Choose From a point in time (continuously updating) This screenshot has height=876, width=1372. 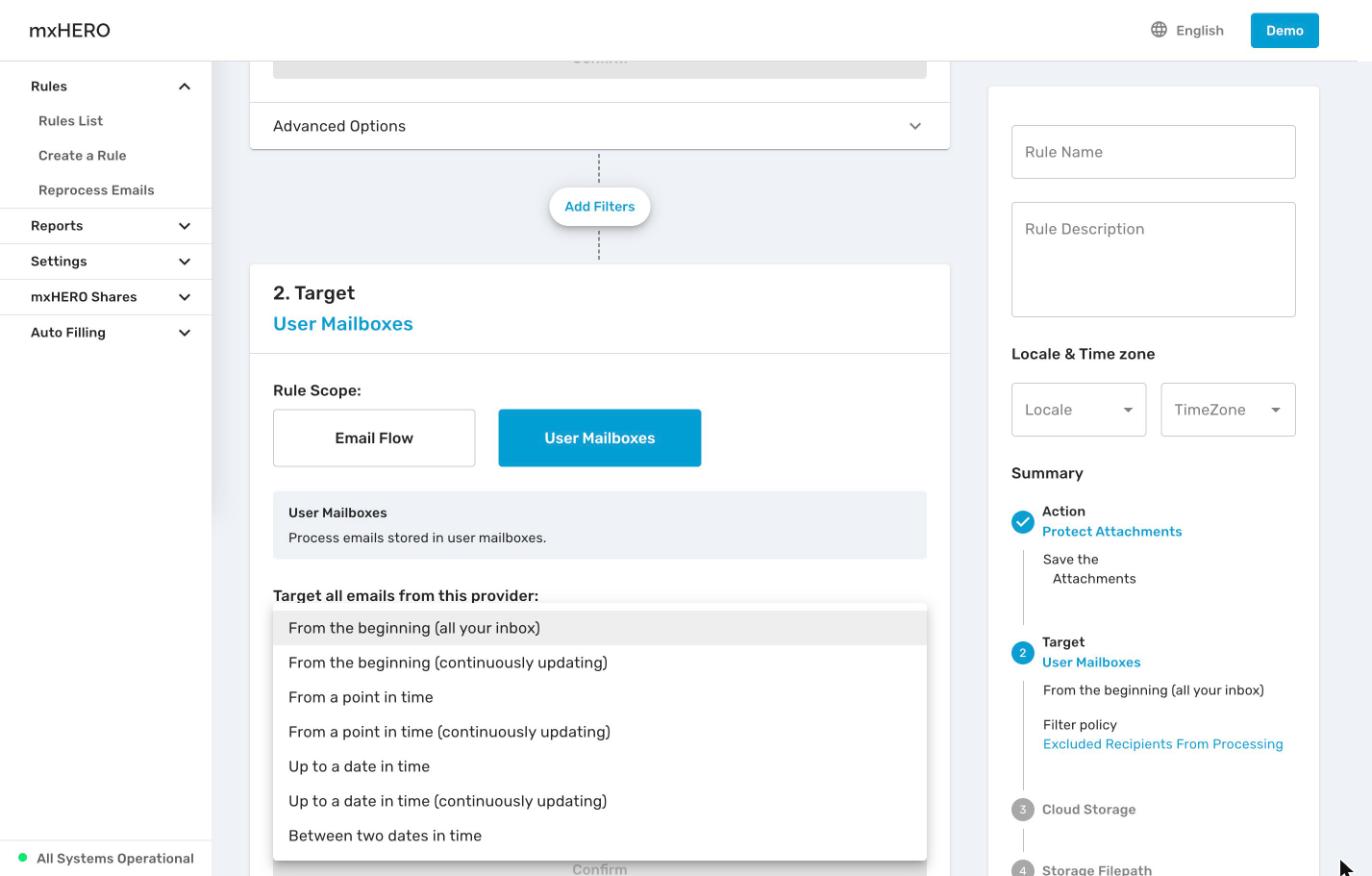coord(599,732)
